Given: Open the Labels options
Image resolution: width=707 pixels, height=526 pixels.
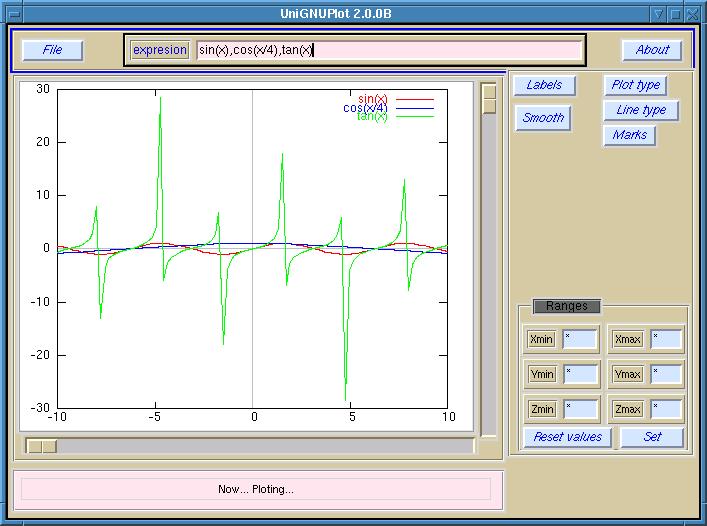Looking at the screenshot, I should coord(544,86).
